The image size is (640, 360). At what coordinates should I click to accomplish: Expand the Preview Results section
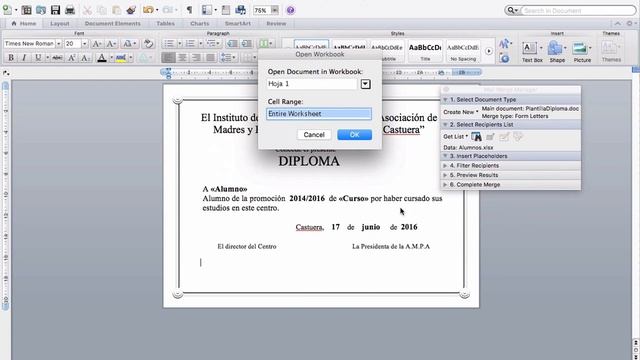(x=445, y=175)
